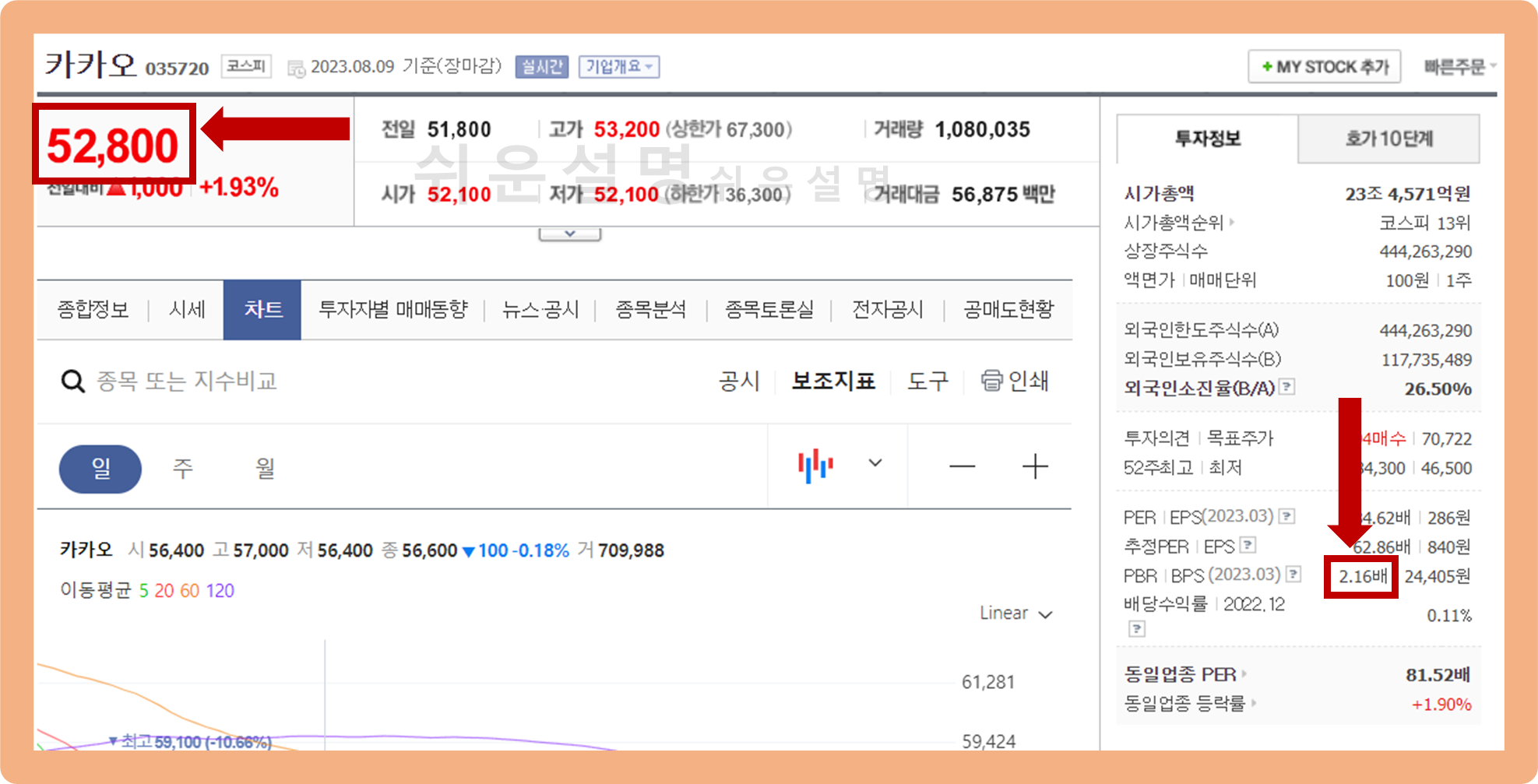Select the 월 monthly period toggle
The image size is (1538, 784).
coord(266,468)
